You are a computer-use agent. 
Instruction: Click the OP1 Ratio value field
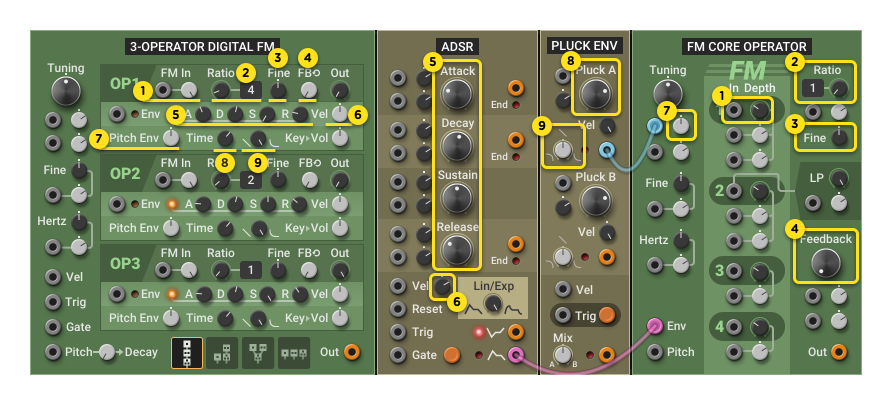(x=250, y=91)
